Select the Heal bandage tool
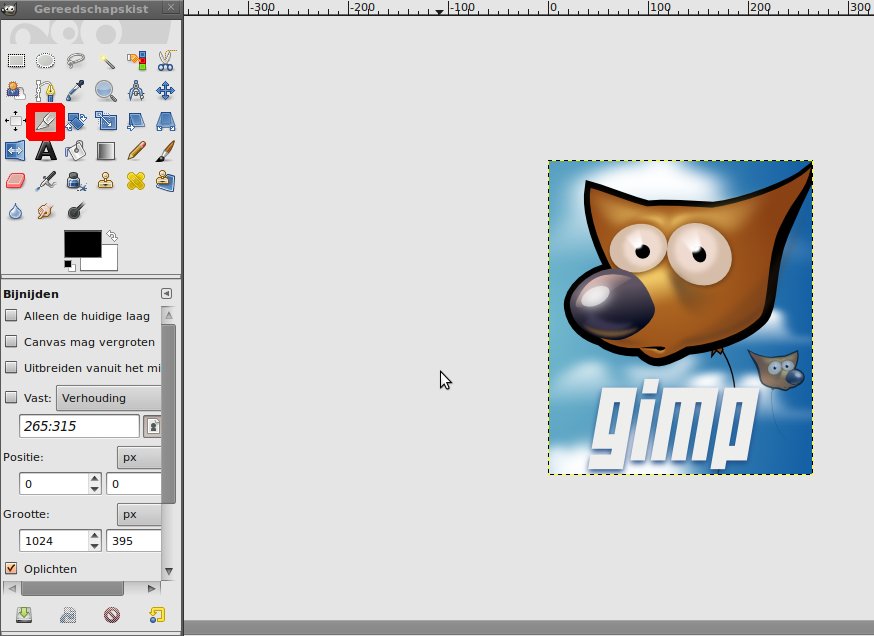 pos(136,181)
